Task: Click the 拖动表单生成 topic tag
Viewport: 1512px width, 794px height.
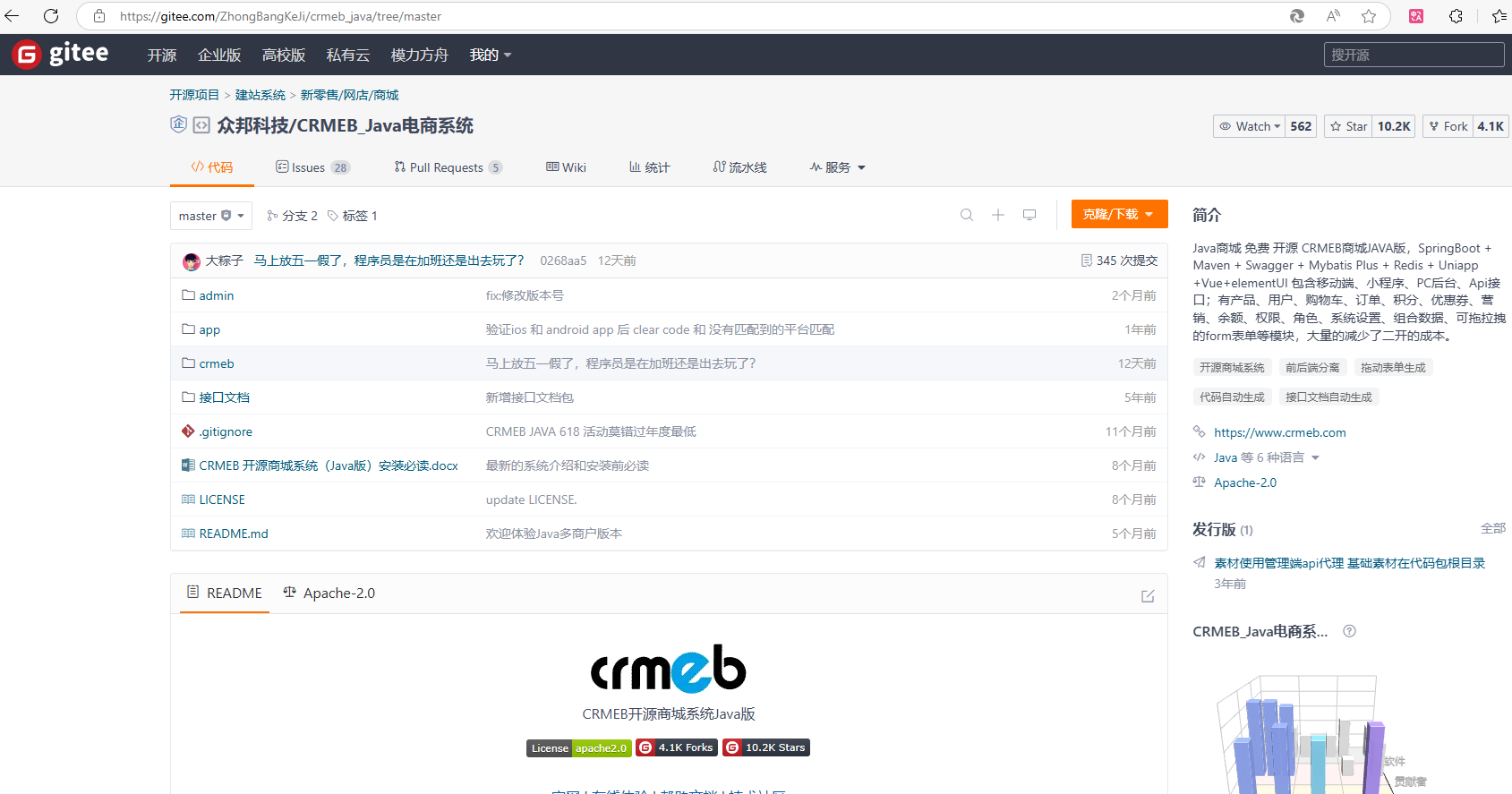Action: (1393, 368)
